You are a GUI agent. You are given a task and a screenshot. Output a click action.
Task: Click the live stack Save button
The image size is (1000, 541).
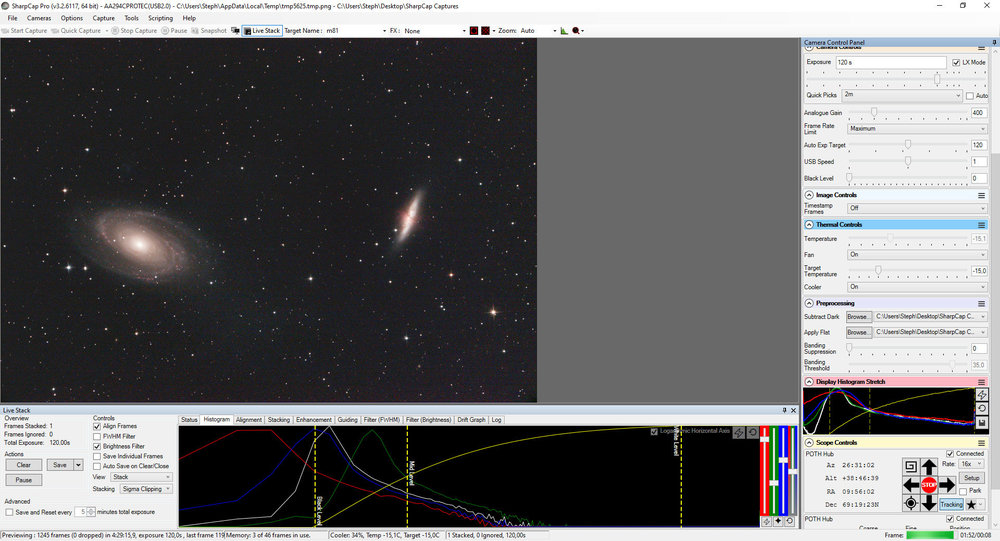coord(60,465)
